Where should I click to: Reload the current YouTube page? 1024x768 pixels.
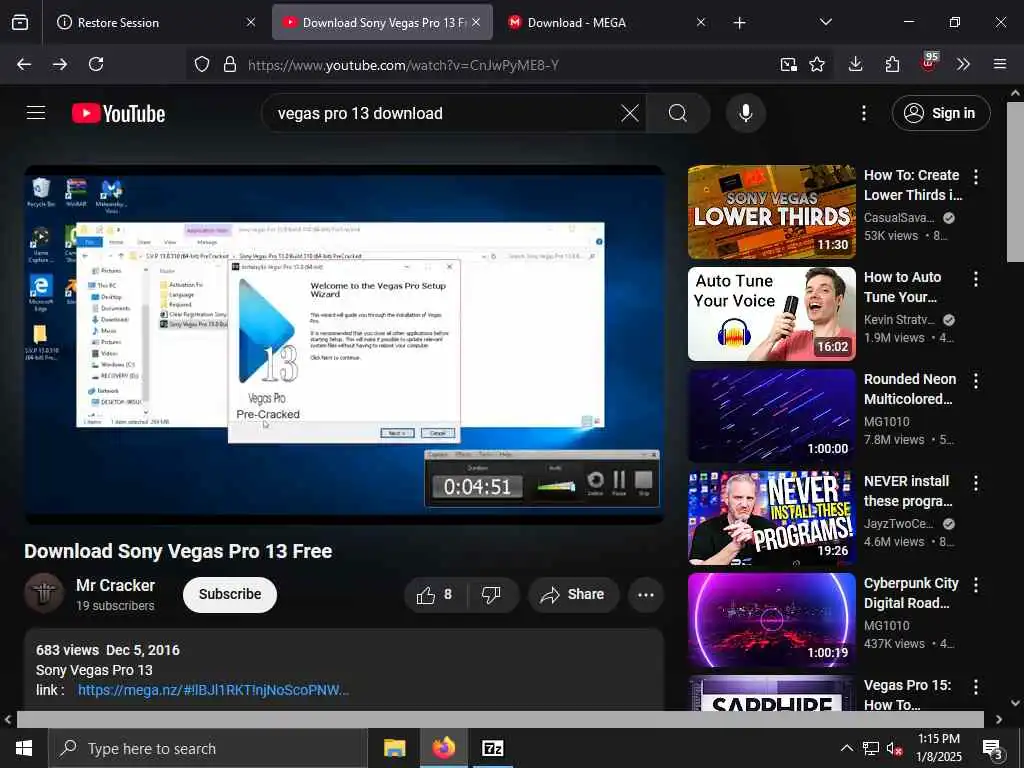(x=96, y=64)
